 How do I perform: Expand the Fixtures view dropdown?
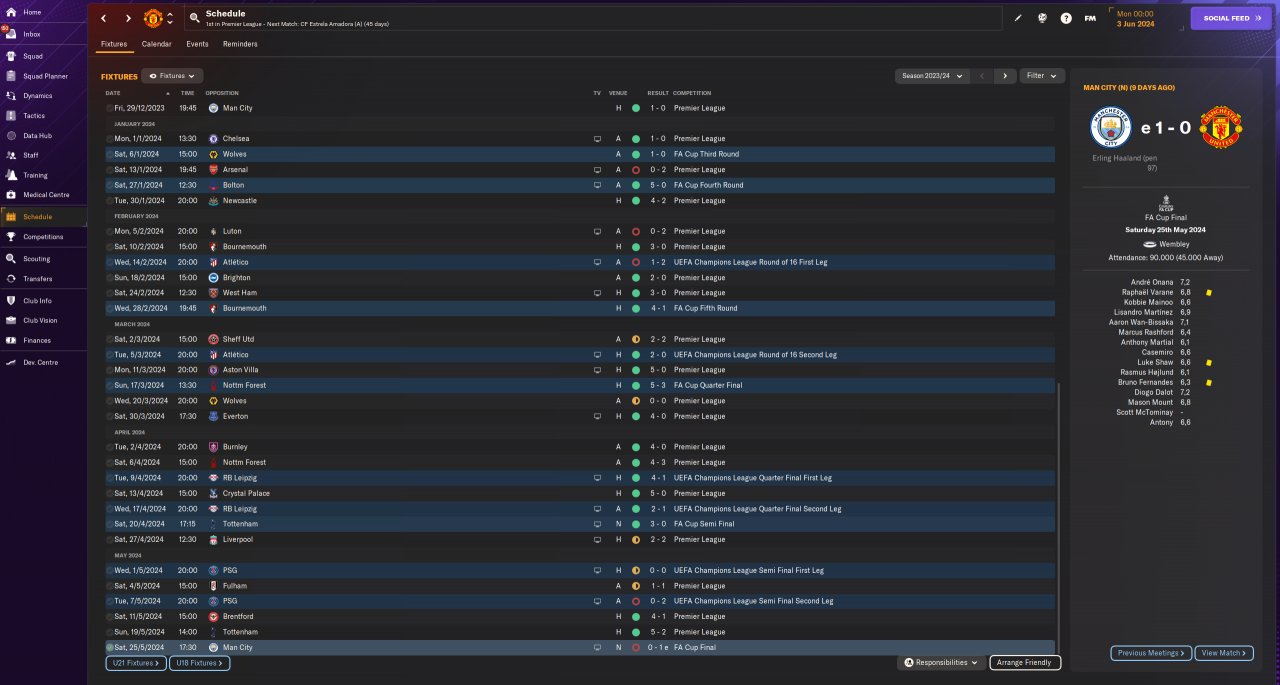click(173, 76)
